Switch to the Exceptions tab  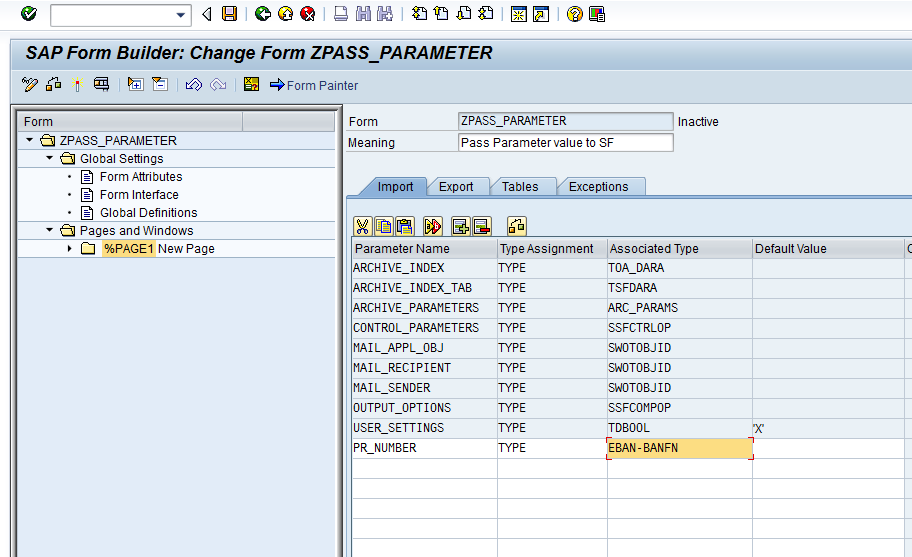click(x=598, y=187)
